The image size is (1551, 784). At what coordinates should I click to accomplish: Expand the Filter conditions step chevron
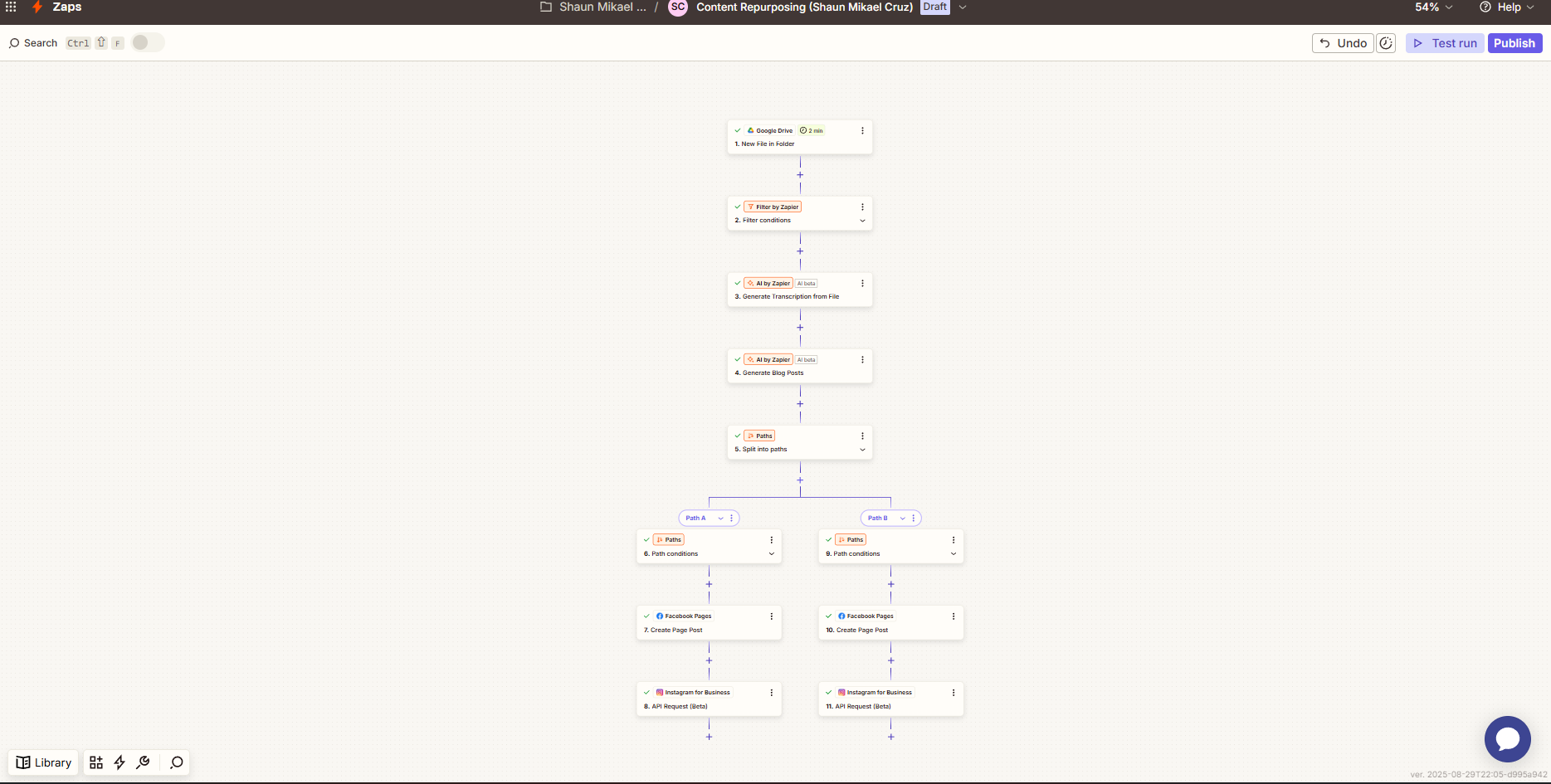click(x=862, y=221)
